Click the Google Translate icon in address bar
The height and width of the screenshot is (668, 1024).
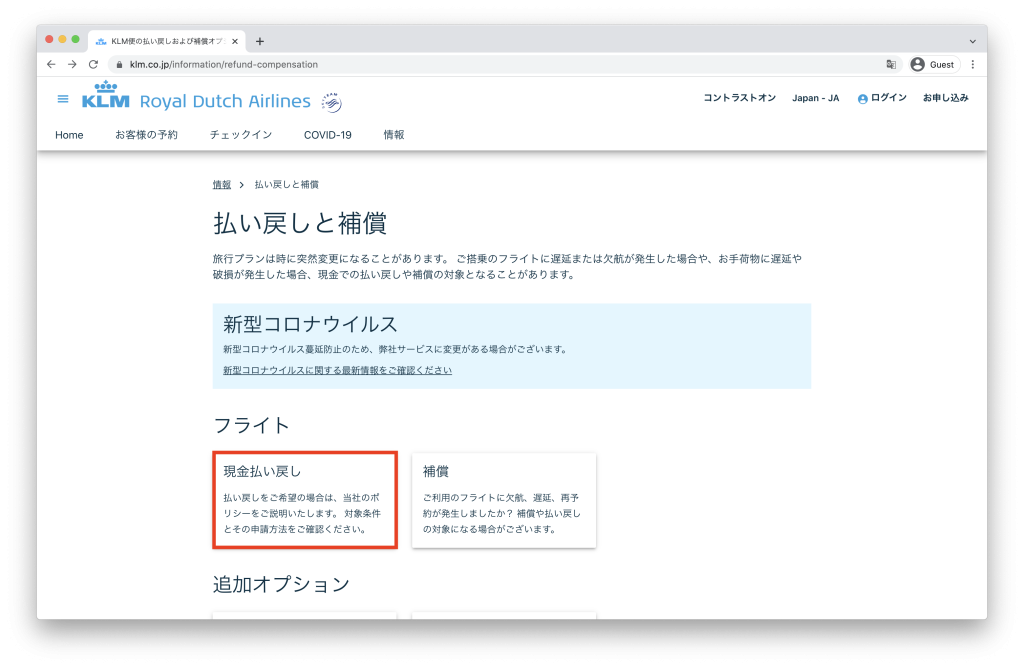click(x=890, y=64)
